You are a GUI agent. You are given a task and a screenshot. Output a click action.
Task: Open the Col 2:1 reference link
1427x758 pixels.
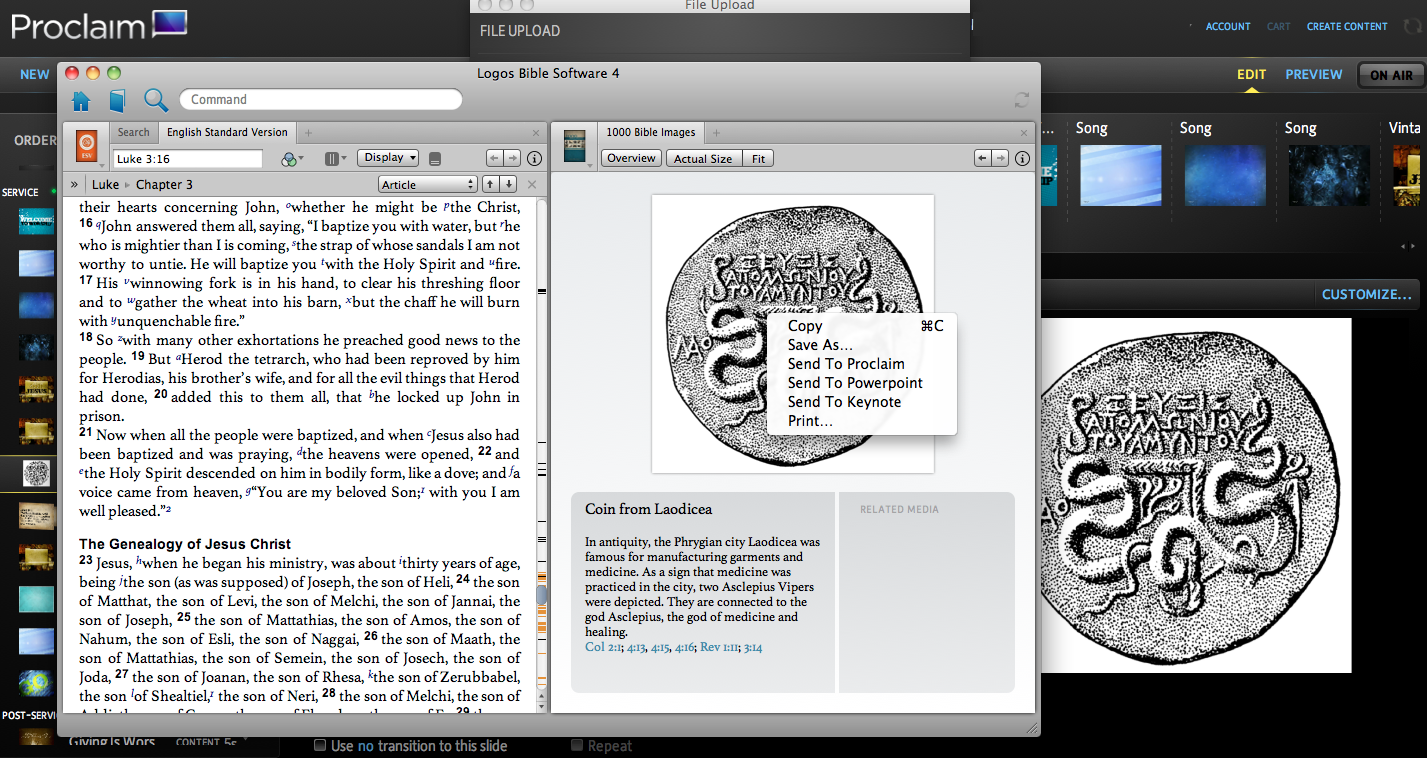pyautogui.click(x=604, y=647)
